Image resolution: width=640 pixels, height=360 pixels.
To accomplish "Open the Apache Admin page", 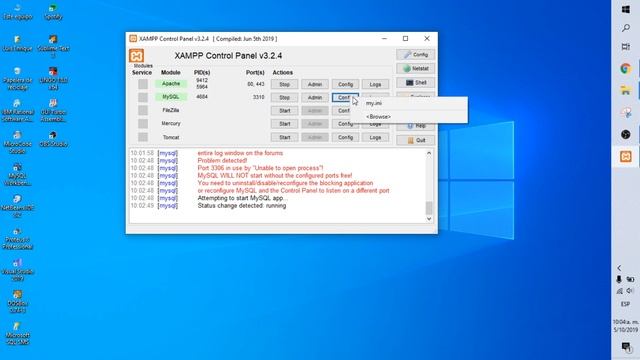I will tap(315, 84).
